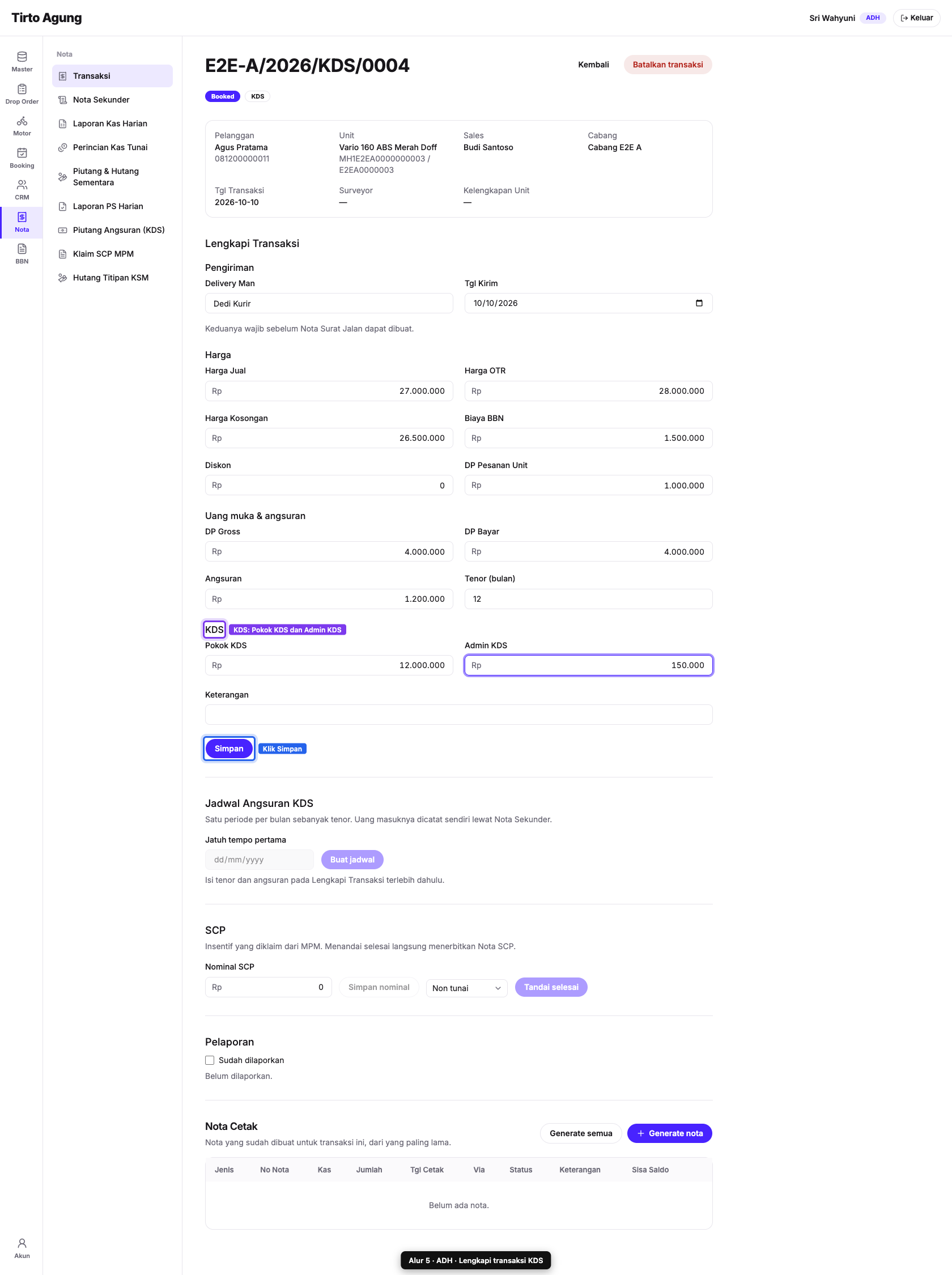The width and height of the screenshot is (952, 1275).
Task: Click the Piutang Angsuran (KDS) icon
Action: pyautogui.click(x=63, y=231)
